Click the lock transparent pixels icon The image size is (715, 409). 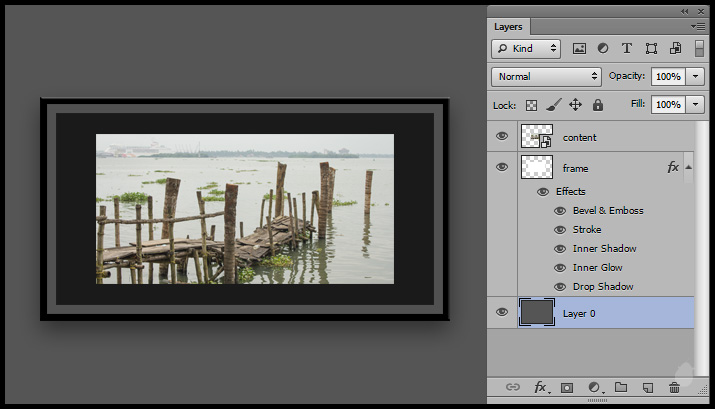(531, 105)
